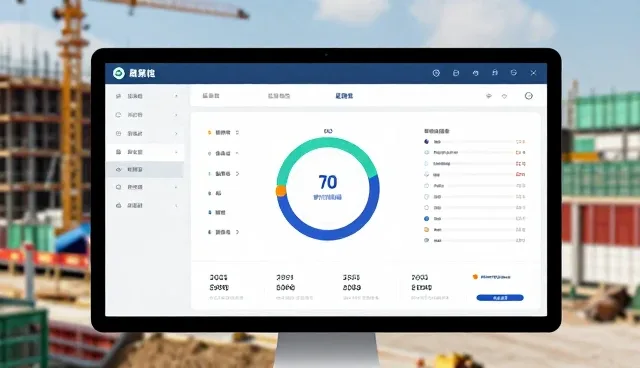This screenshot has width=640, height=368.
Task: Click the green circular app logo in header
Action: pos(118,73)
